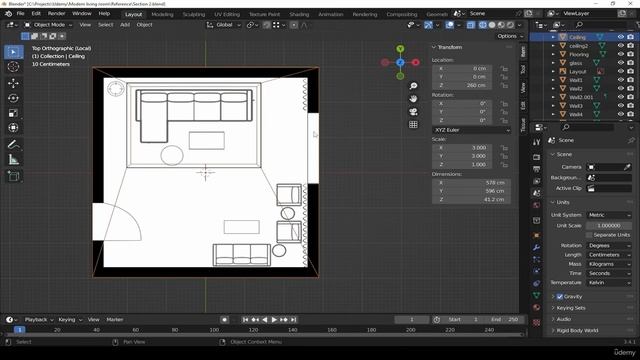Open the Tool properties tab icon
This screenshot has width=640, height=360.
point(536,142)
